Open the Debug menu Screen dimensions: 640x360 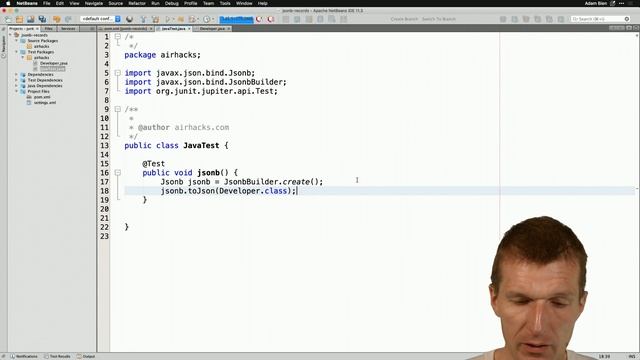(x=171, y=3)
